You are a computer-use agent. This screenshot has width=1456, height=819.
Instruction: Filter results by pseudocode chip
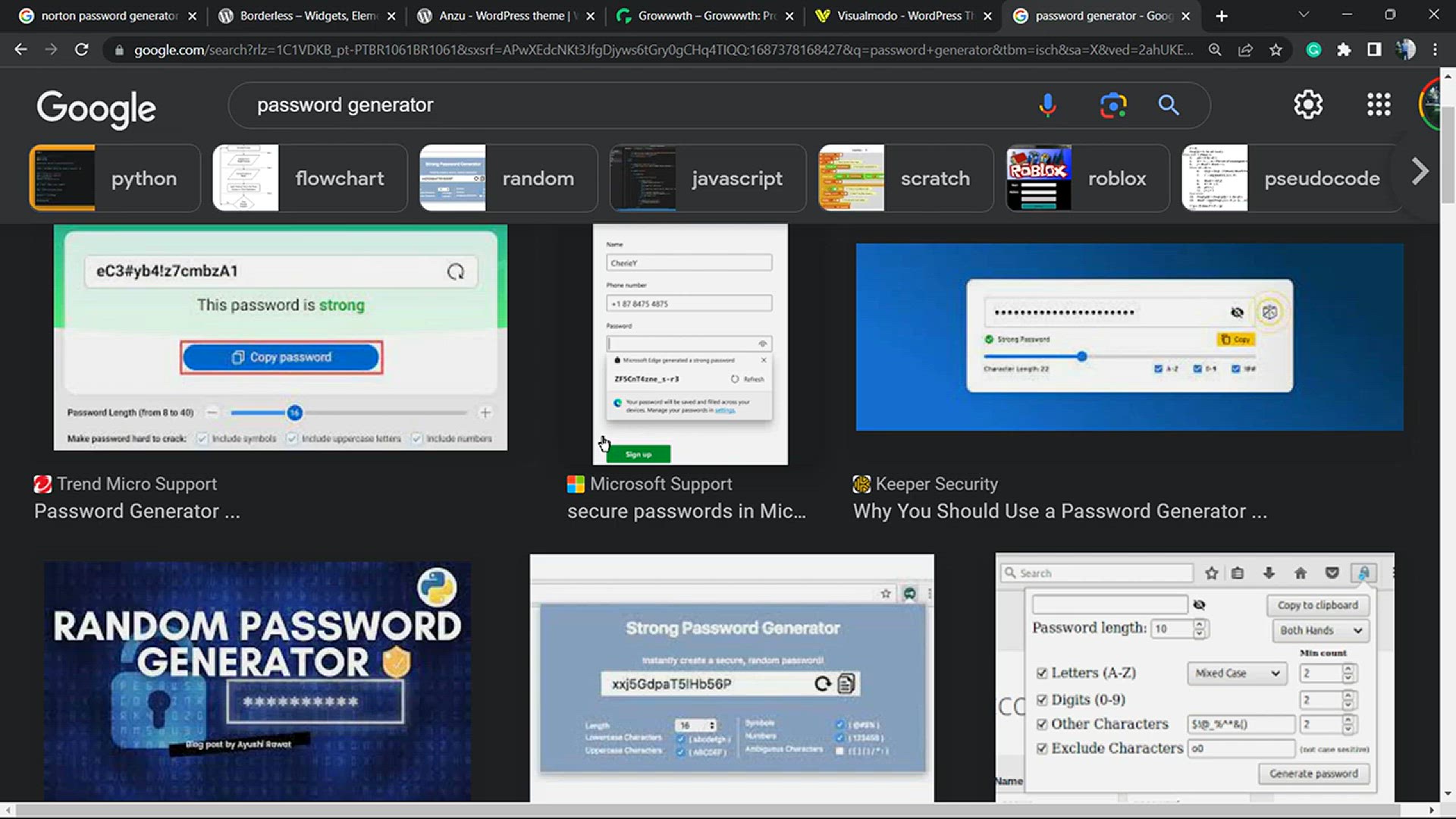1291,178
